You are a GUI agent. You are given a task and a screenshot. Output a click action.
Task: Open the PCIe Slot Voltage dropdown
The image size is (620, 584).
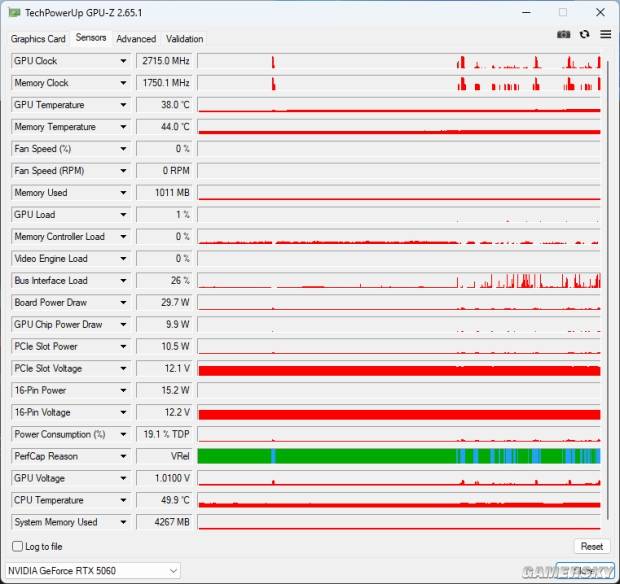123,369
